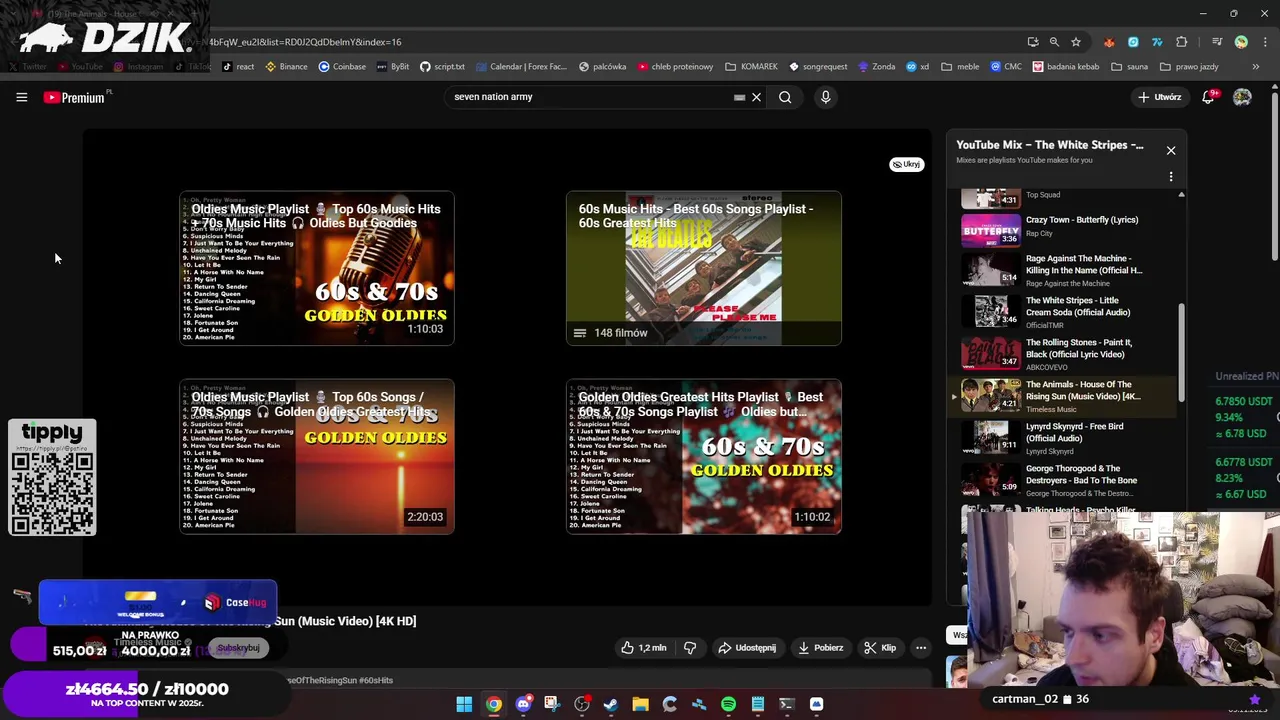
Task: Open the songrequest bookmark
Action: [x=818, y=67]
